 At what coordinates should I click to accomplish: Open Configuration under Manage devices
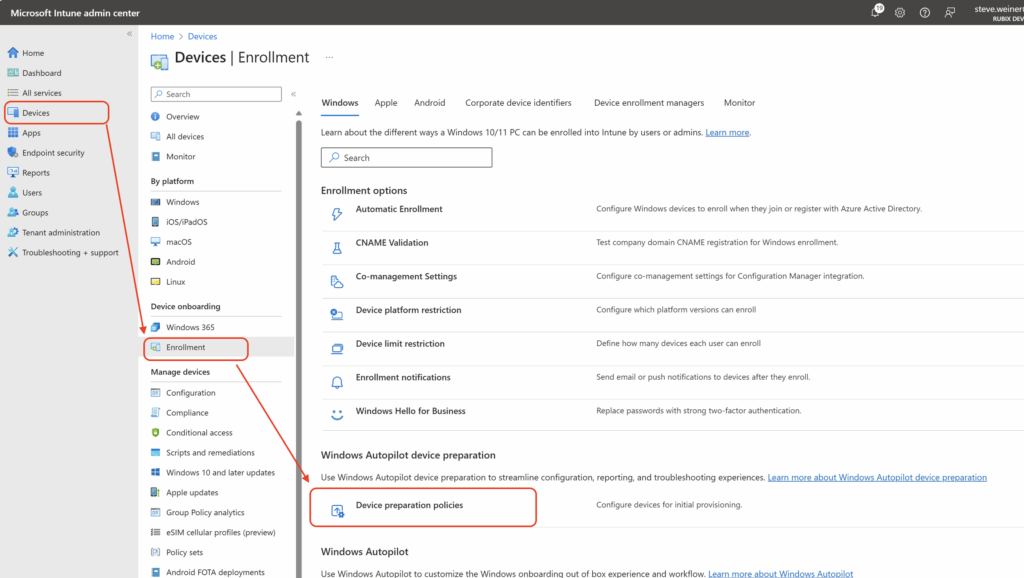(x=191, y=393)
